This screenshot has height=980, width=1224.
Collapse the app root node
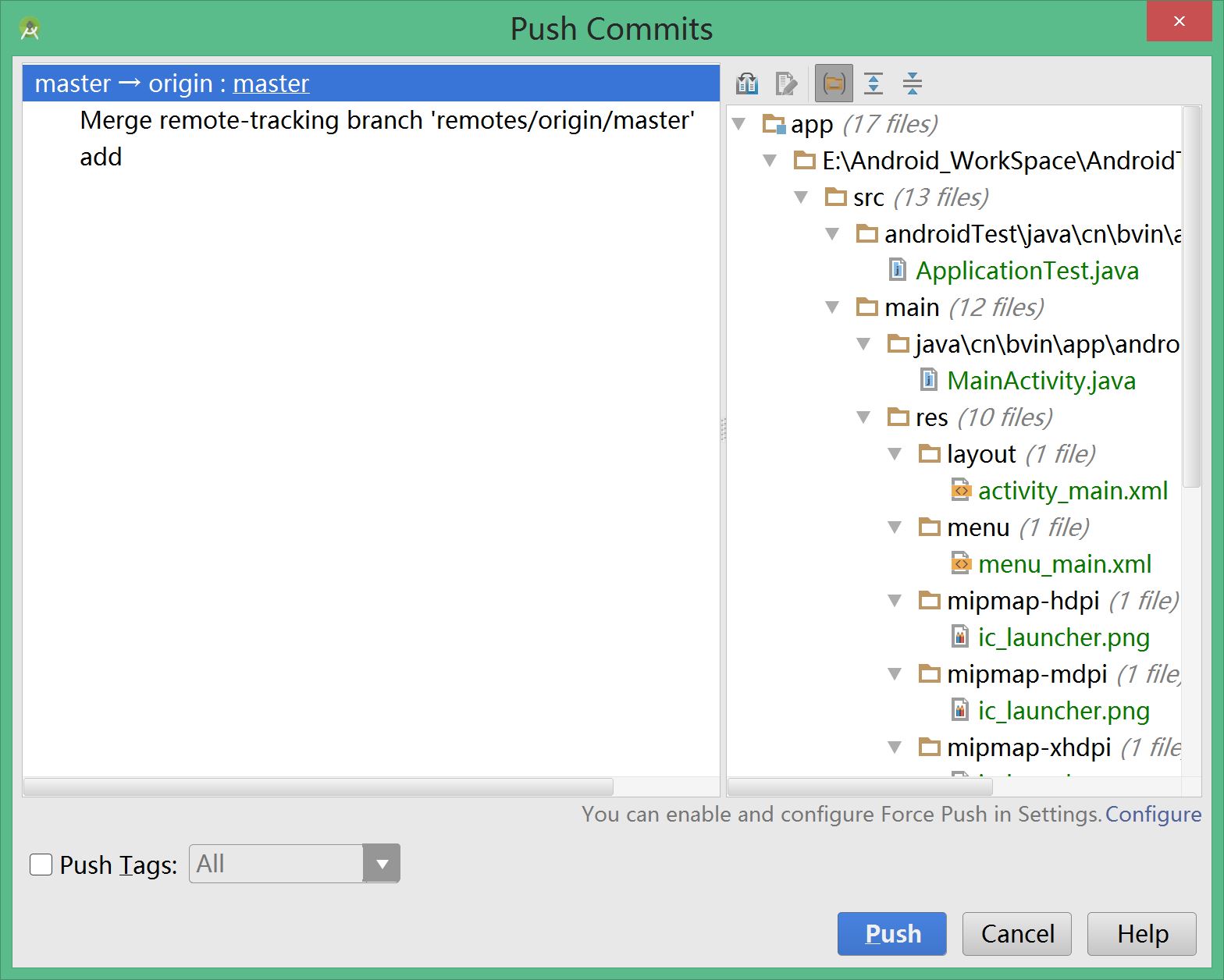point(739,123)
